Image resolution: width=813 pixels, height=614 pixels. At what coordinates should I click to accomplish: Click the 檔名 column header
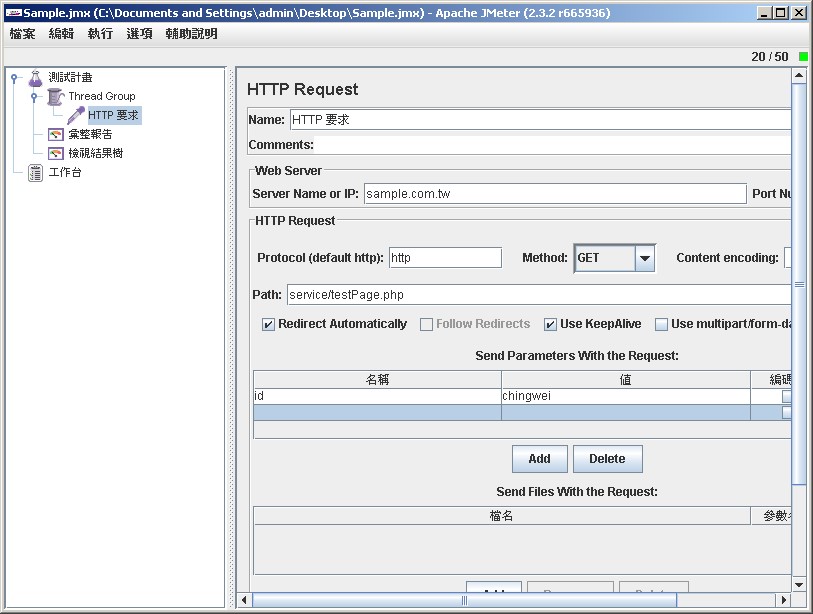501,516
